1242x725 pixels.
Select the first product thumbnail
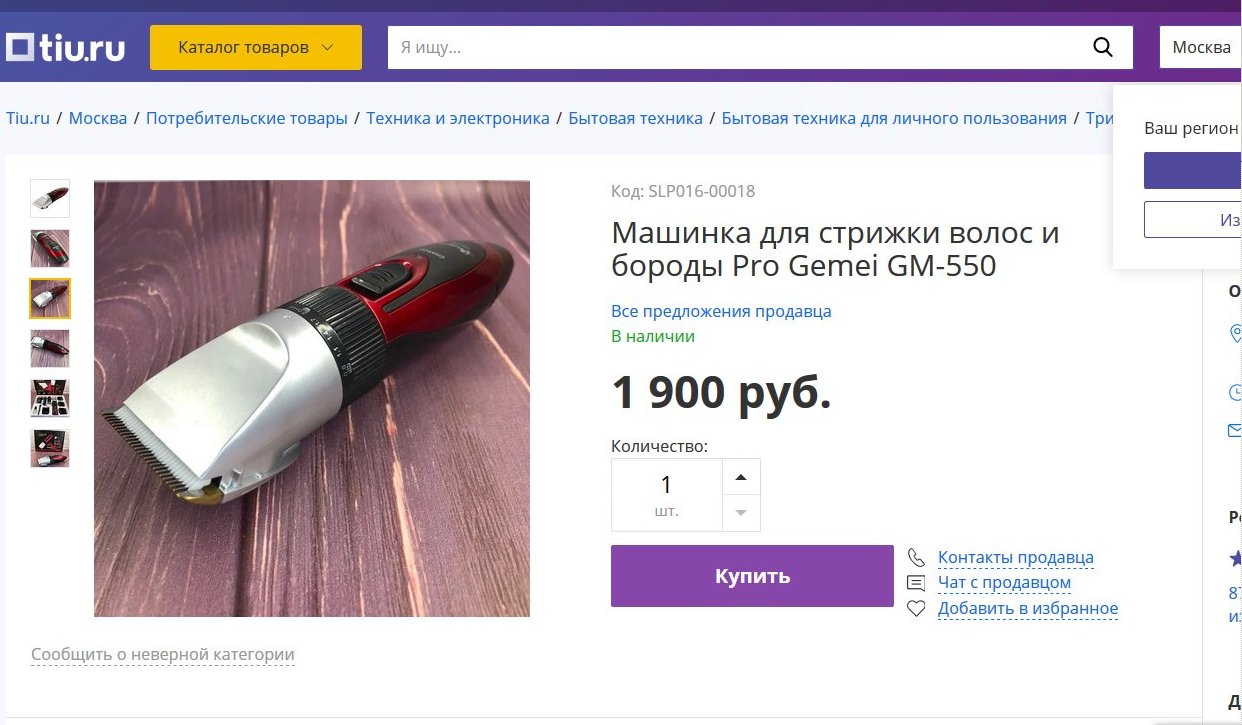pyautogui.click(x=50, y=198)
